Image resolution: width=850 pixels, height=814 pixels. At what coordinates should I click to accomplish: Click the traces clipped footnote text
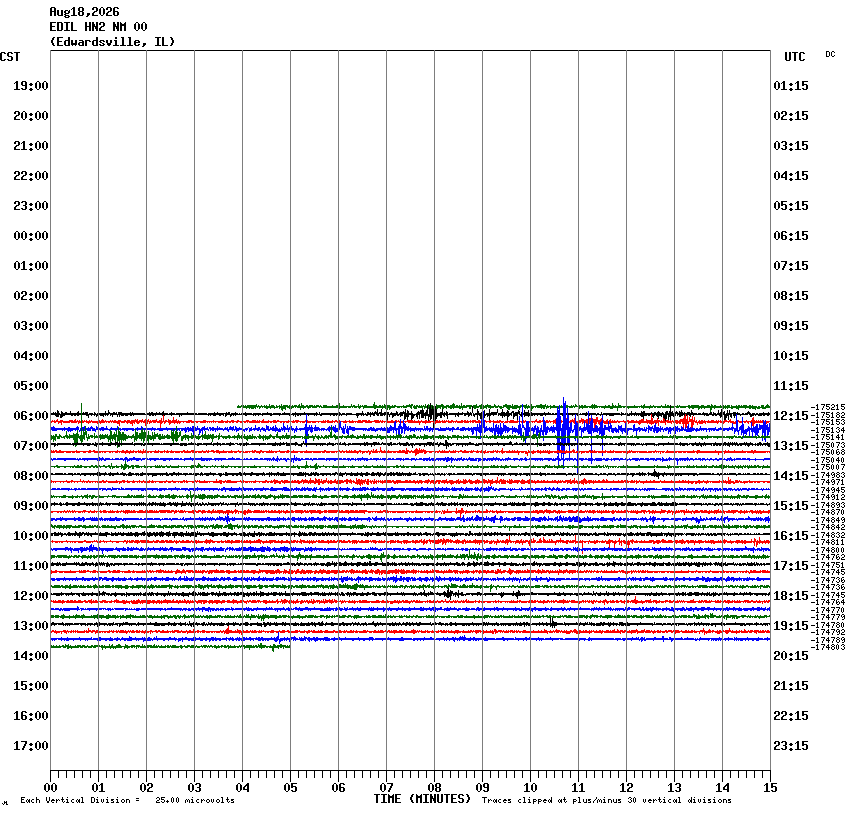[607, 800]
